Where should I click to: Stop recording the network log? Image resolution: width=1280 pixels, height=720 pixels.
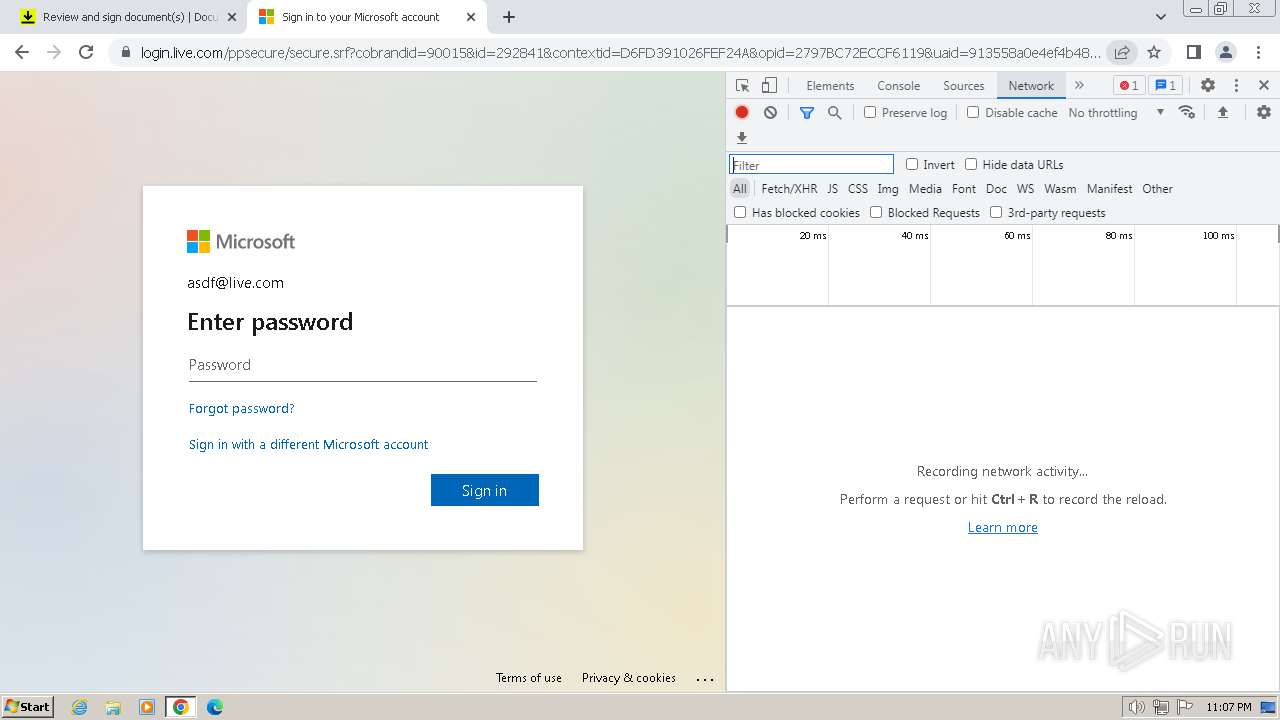coord(742,113)
